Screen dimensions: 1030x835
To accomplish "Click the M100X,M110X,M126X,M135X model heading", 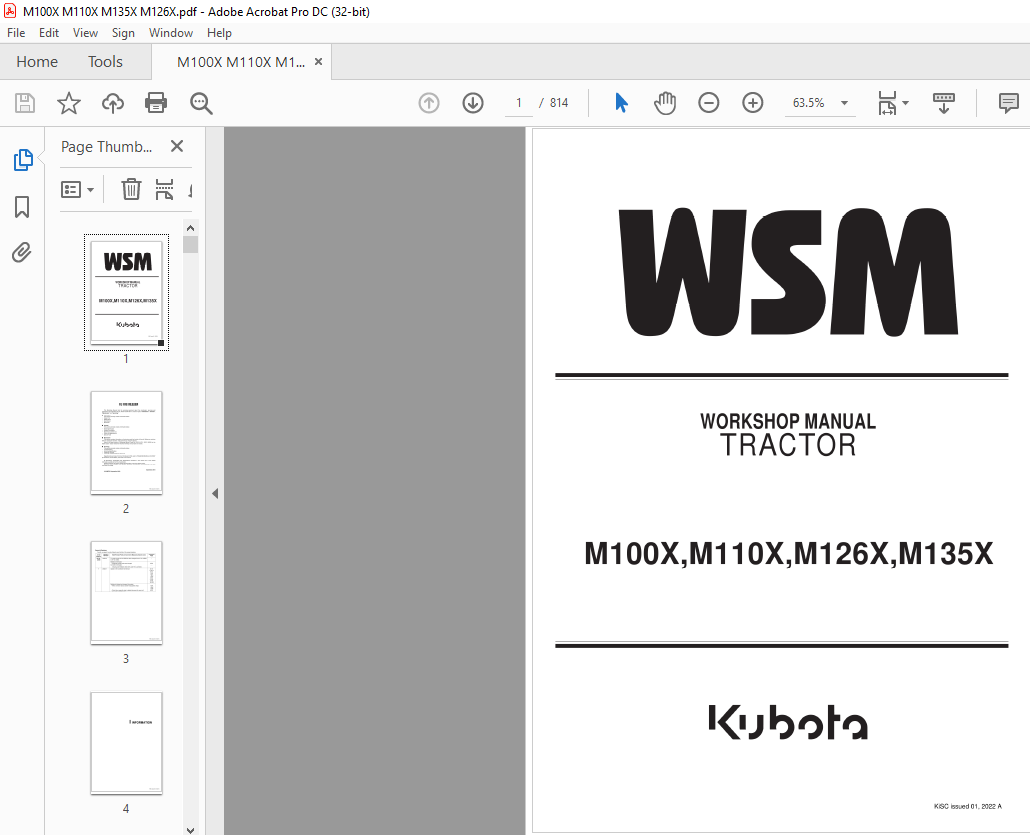I will tap(788, 554).
